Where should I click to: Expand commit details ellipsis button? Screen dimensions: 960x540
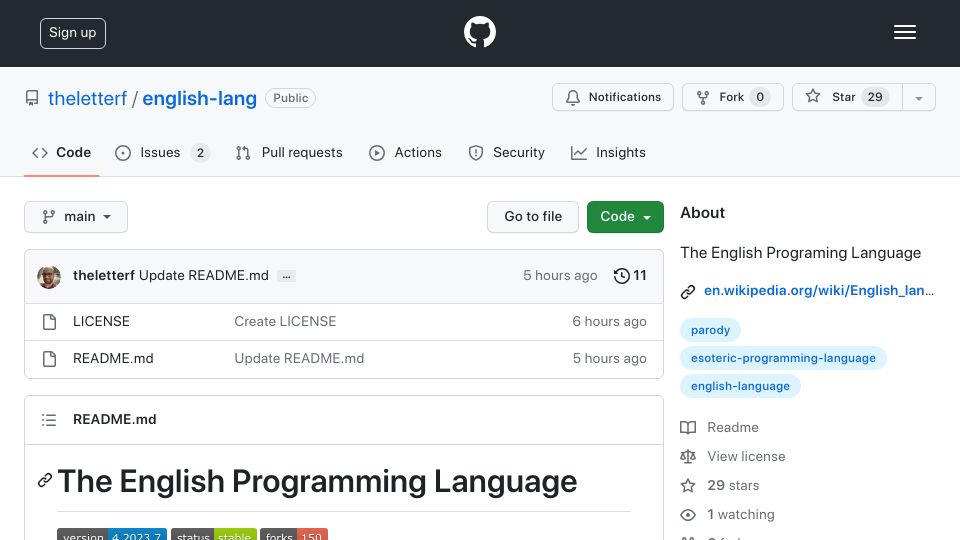tap(286, 277)
